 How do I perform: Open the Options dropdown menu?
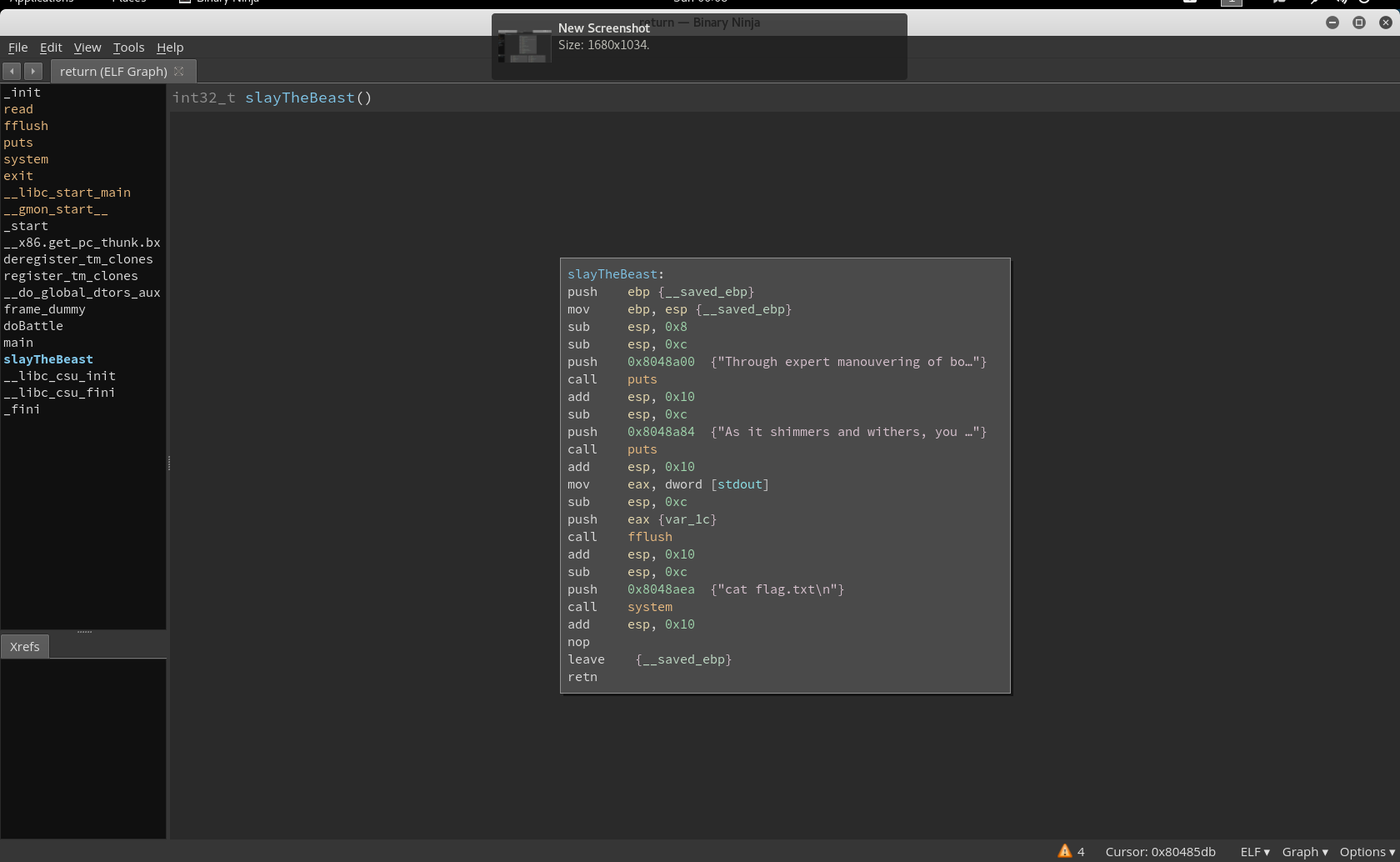pyautogui.click(x=1367, y=851)
